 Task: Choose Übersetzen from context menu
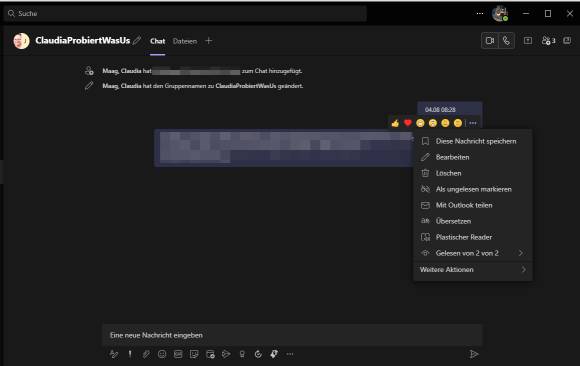tap(473, 221)
